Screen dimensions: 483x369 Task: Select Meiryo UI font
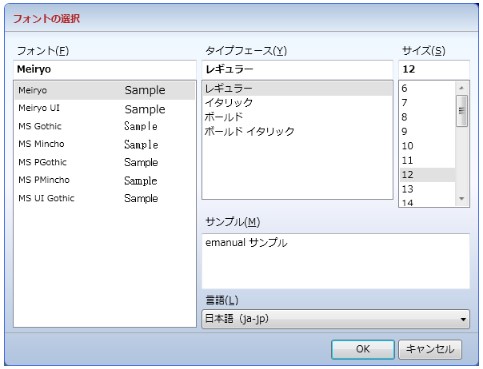click(105, 108)
